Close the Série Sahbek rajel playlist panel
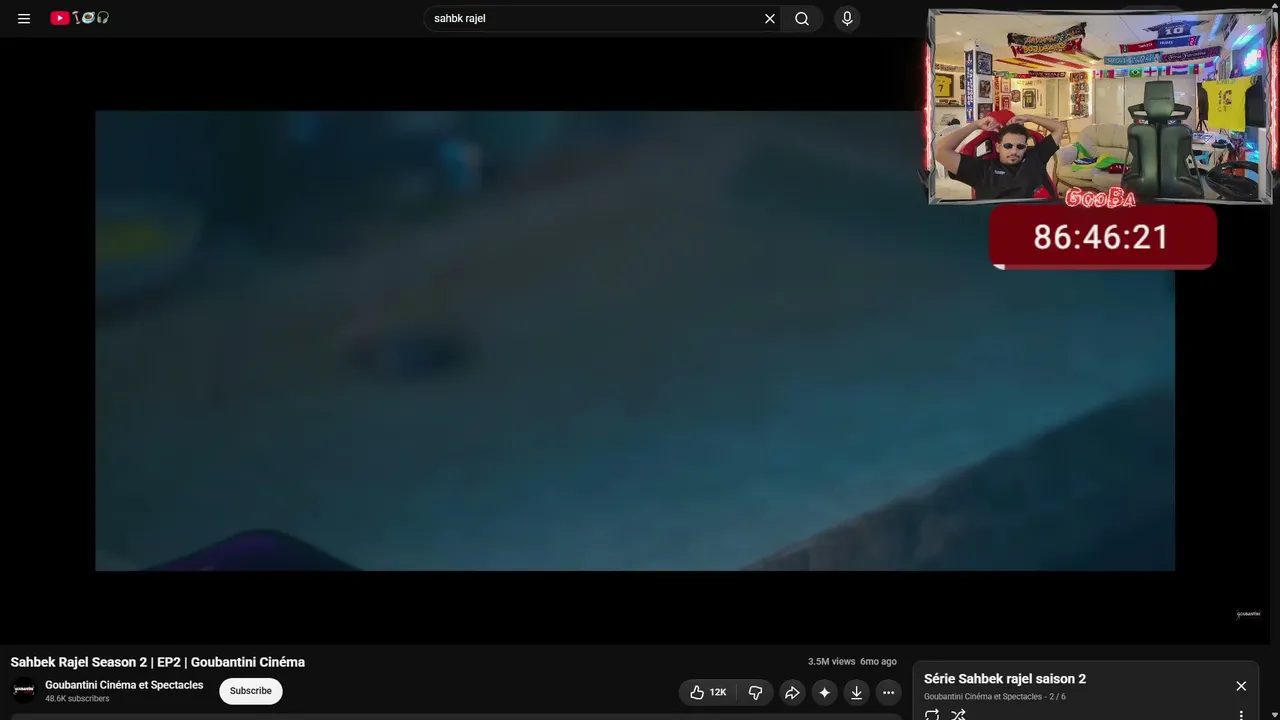 coord(1241,686)
